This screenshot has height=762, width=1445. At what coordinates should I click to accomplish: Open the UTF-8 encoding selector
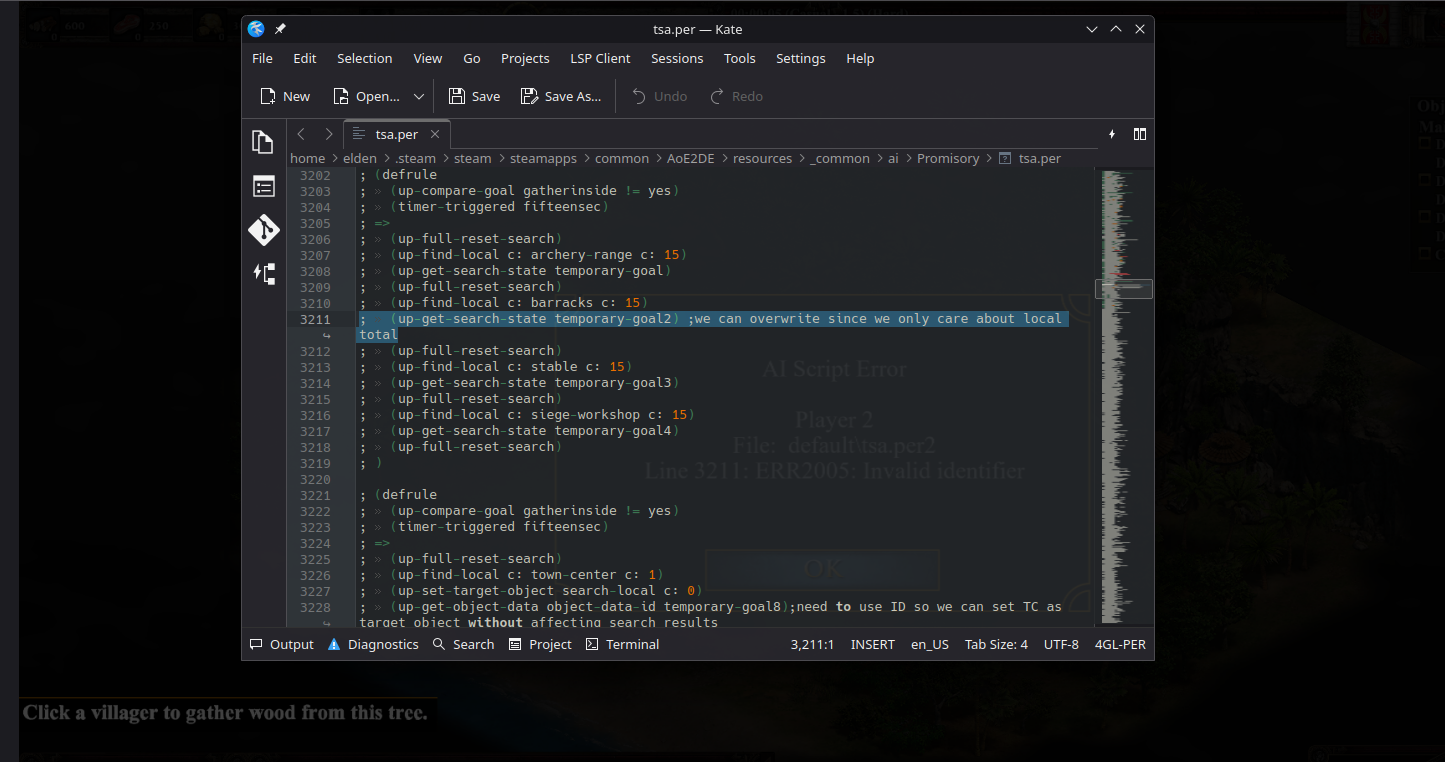pos(1061,645)
